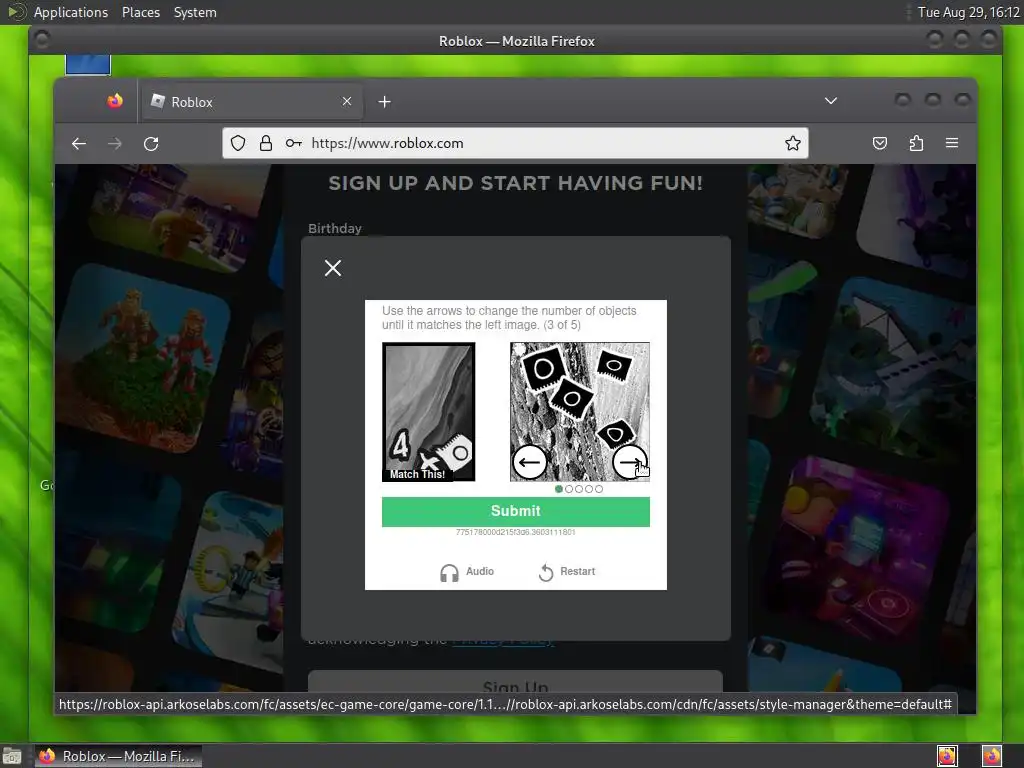Open the Applications menu
Image resolution: width=1024 pixels, height=768 pixels.
(71, 12)
